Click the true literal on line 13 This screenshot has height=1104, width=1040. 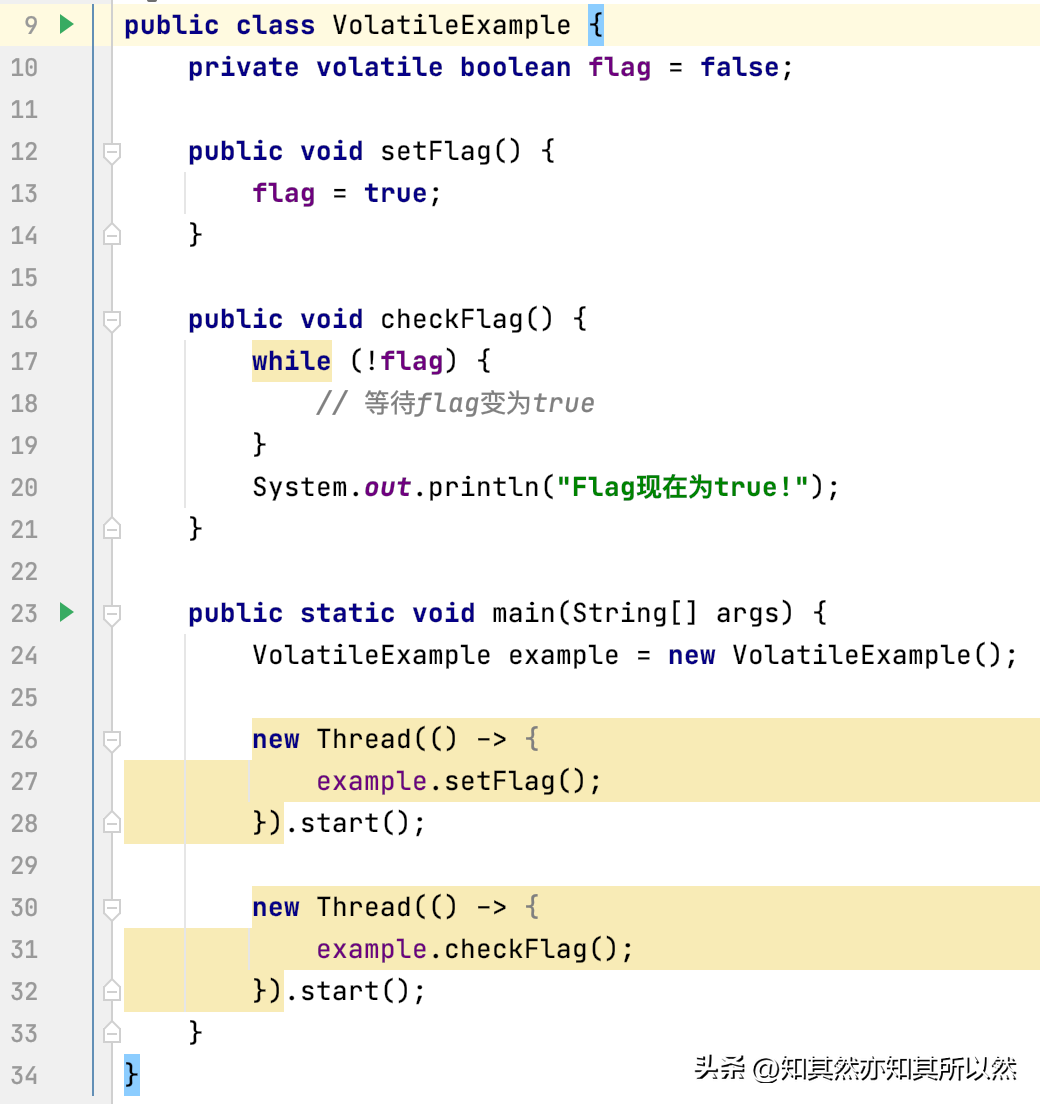point(396,194)
